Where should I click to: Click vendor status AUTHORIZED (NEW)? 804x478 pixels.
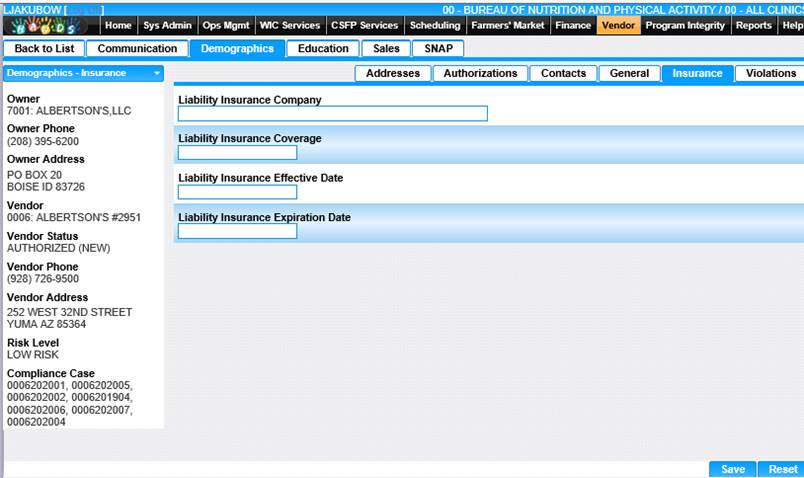pyautogui.click(x=58, y=248)
